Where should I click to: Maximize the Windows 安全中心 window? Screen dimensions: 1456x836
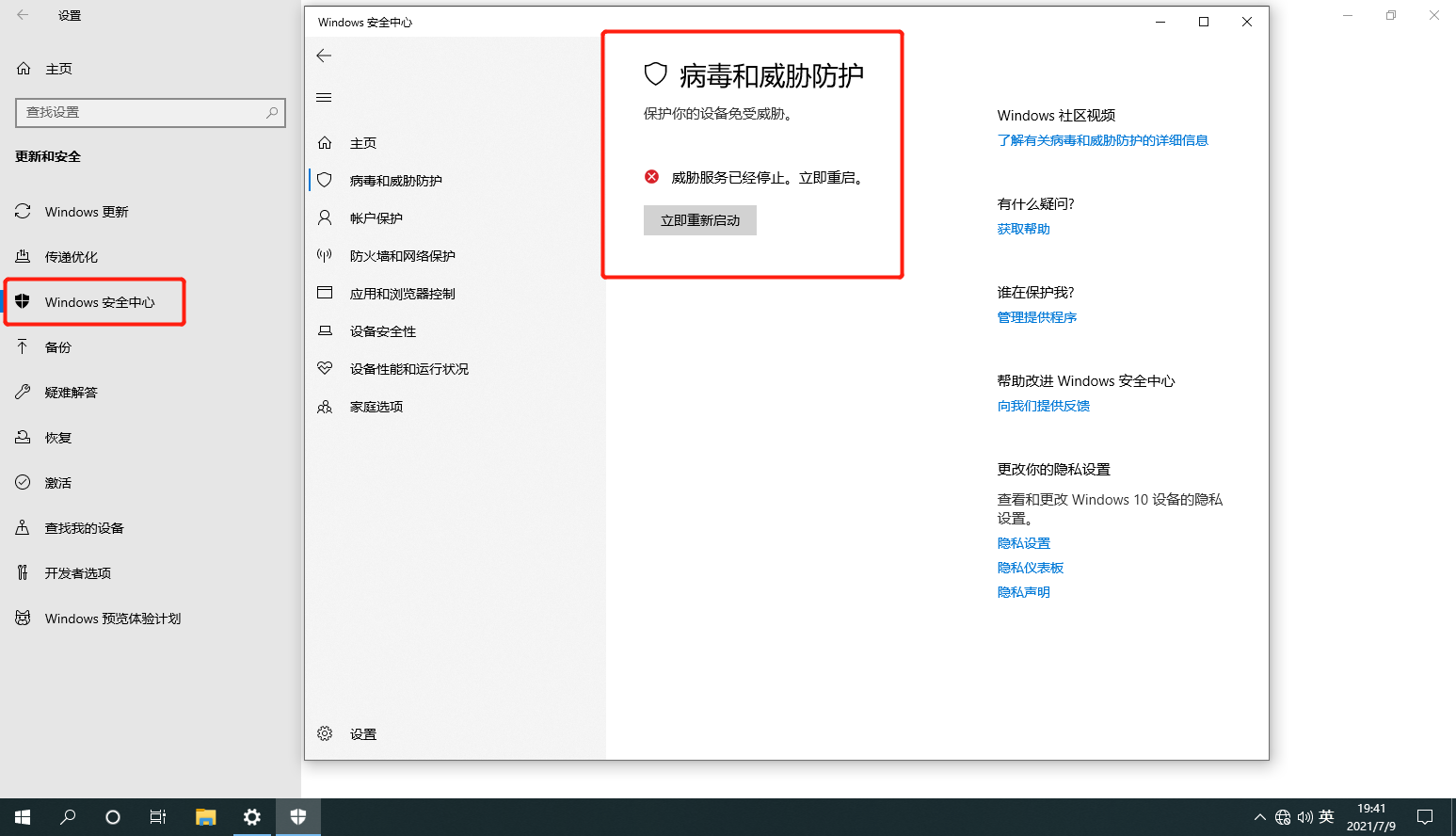coord(1204,22)
